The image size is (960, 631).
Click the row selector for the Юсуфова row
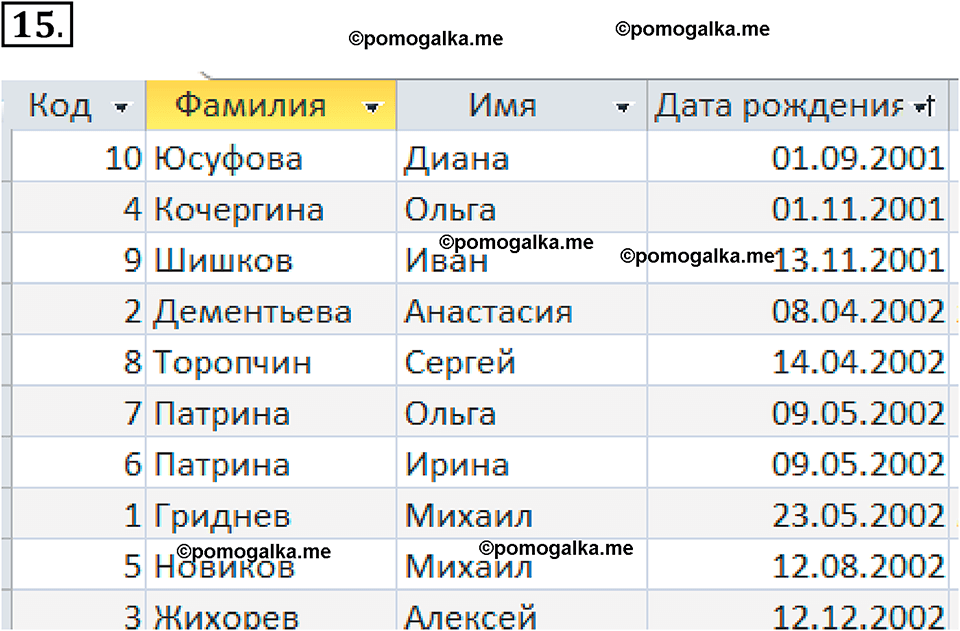click(x=6, y=156)
